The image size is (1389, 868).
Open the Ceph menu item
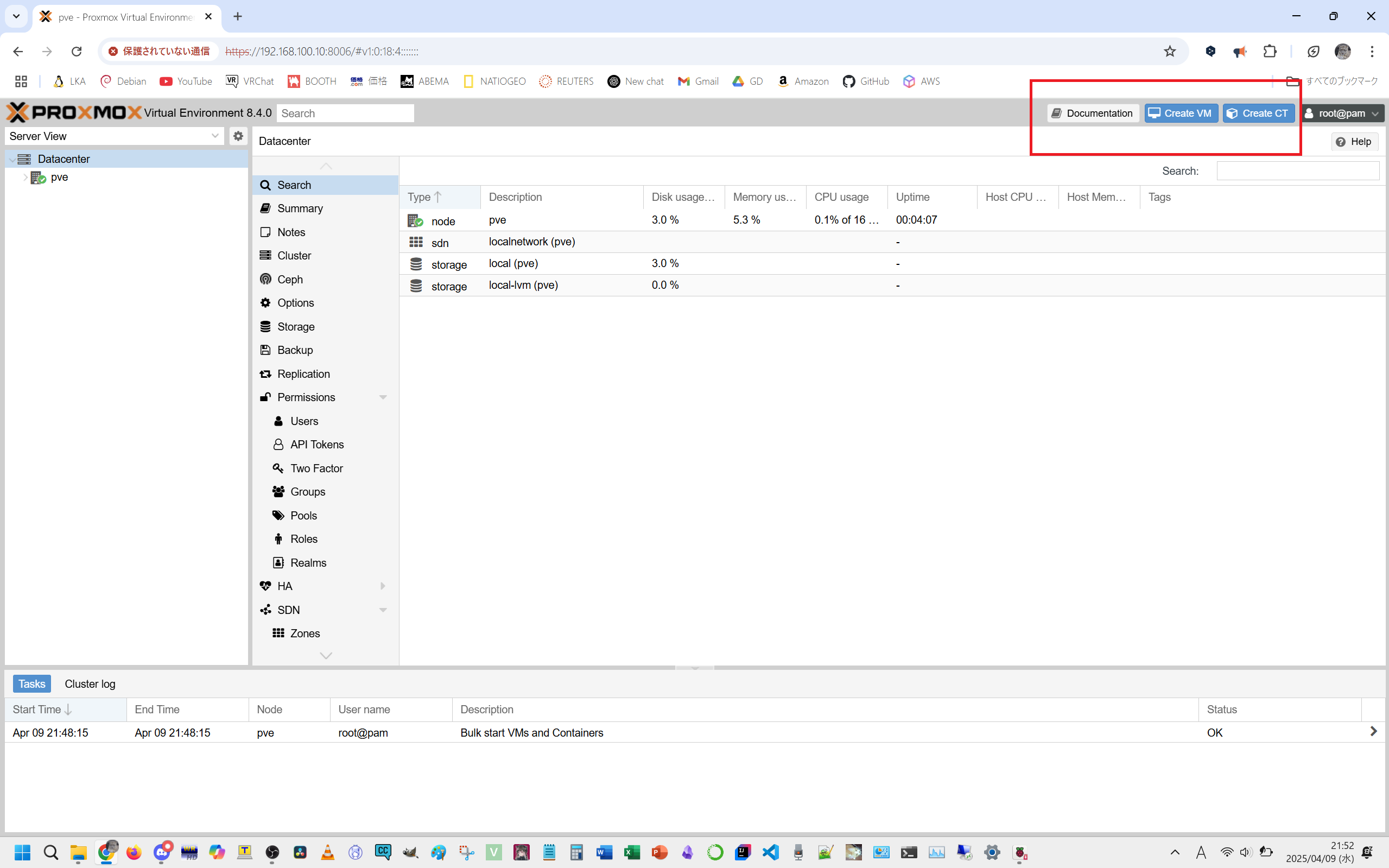click(x=290, y=279)
